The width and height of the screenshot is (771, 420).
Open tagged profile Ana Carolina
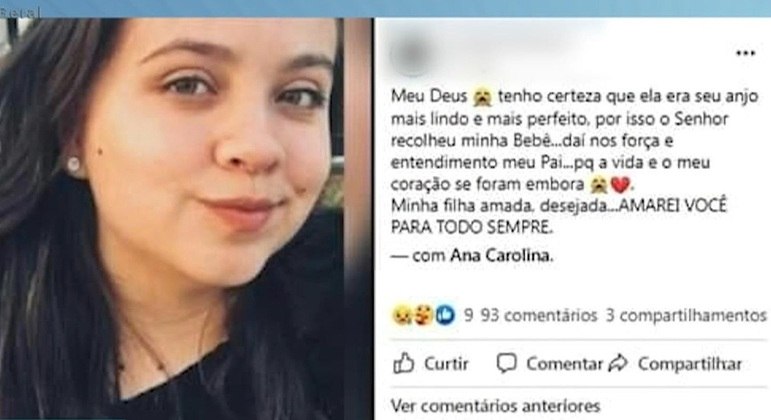coord(502,256)
